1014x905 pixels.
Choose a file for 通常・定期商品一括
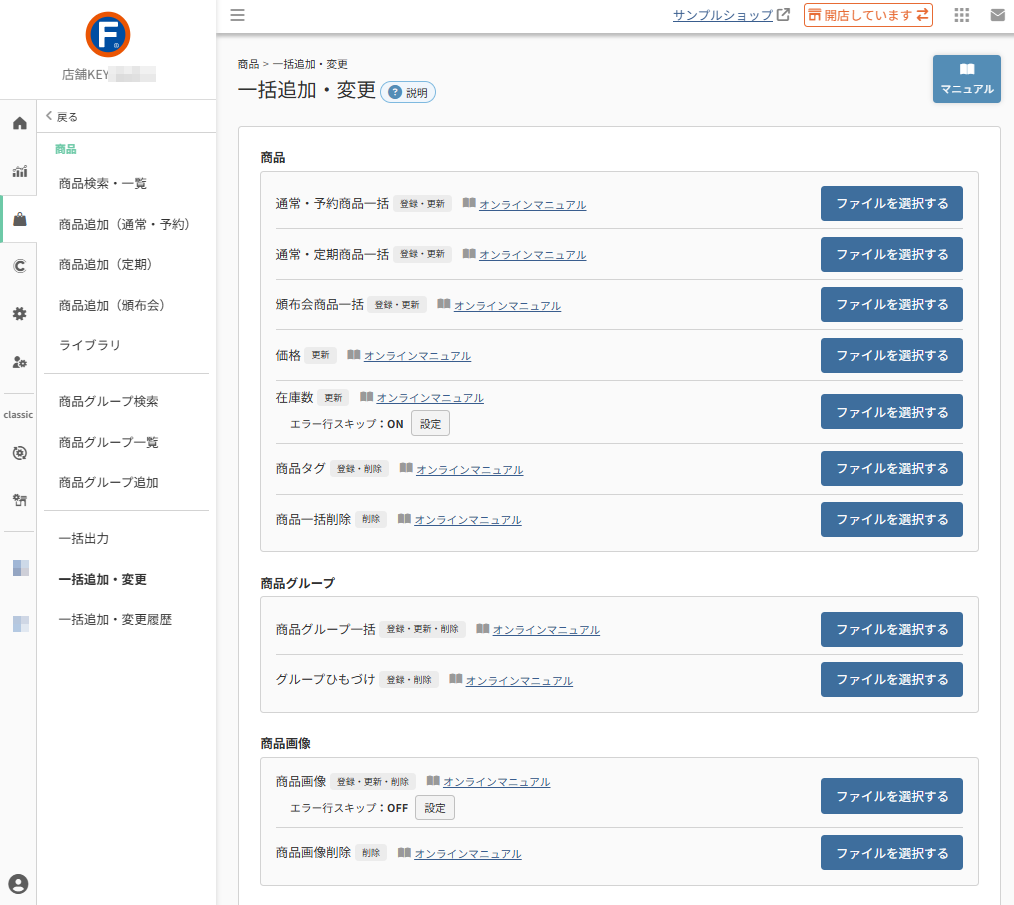pos(891,254)
